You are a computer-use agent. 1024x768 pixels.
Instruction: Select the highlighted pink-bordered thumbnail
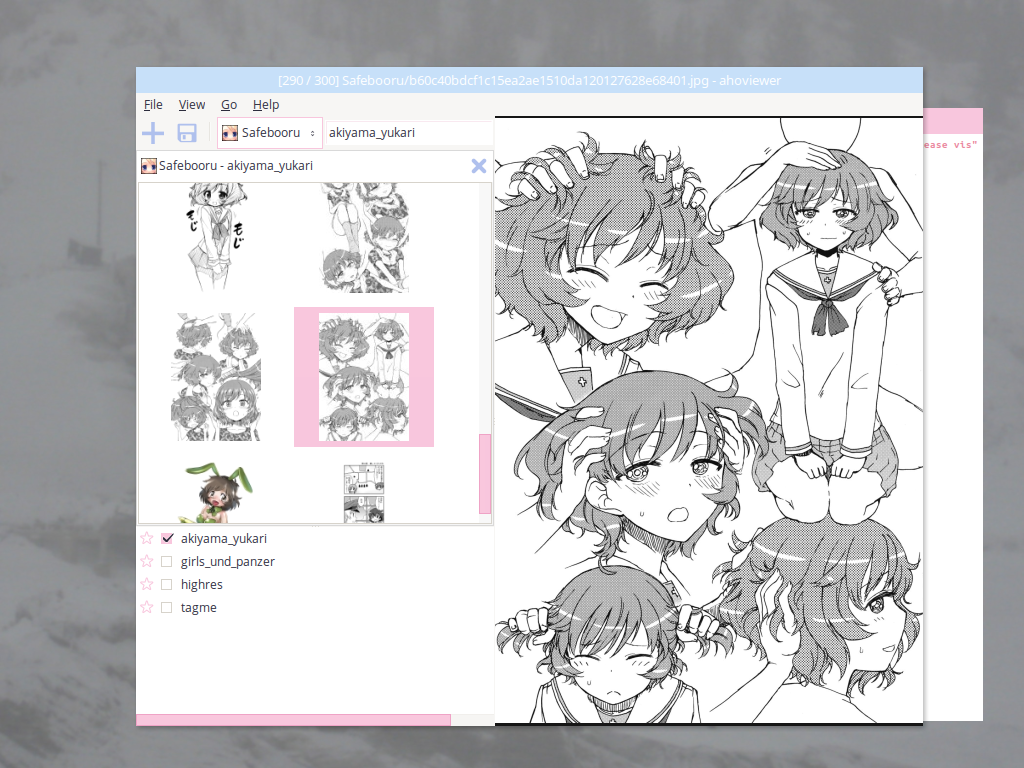point(364,377)
